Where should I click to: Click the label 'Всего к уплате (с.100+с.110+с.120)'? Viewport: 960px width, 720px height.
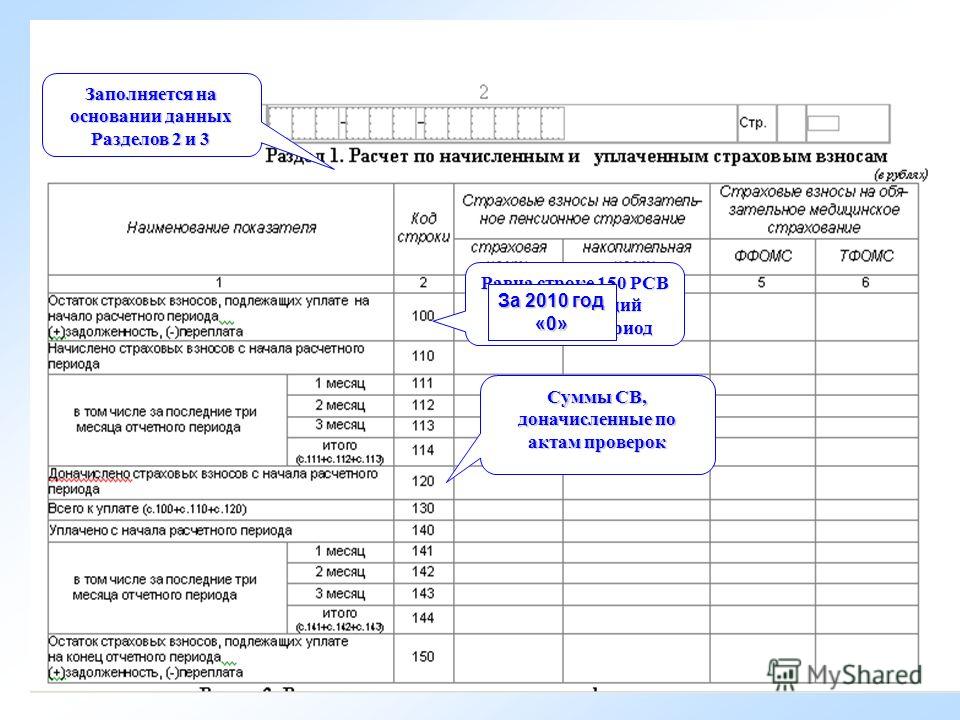[x=148, y=509]
